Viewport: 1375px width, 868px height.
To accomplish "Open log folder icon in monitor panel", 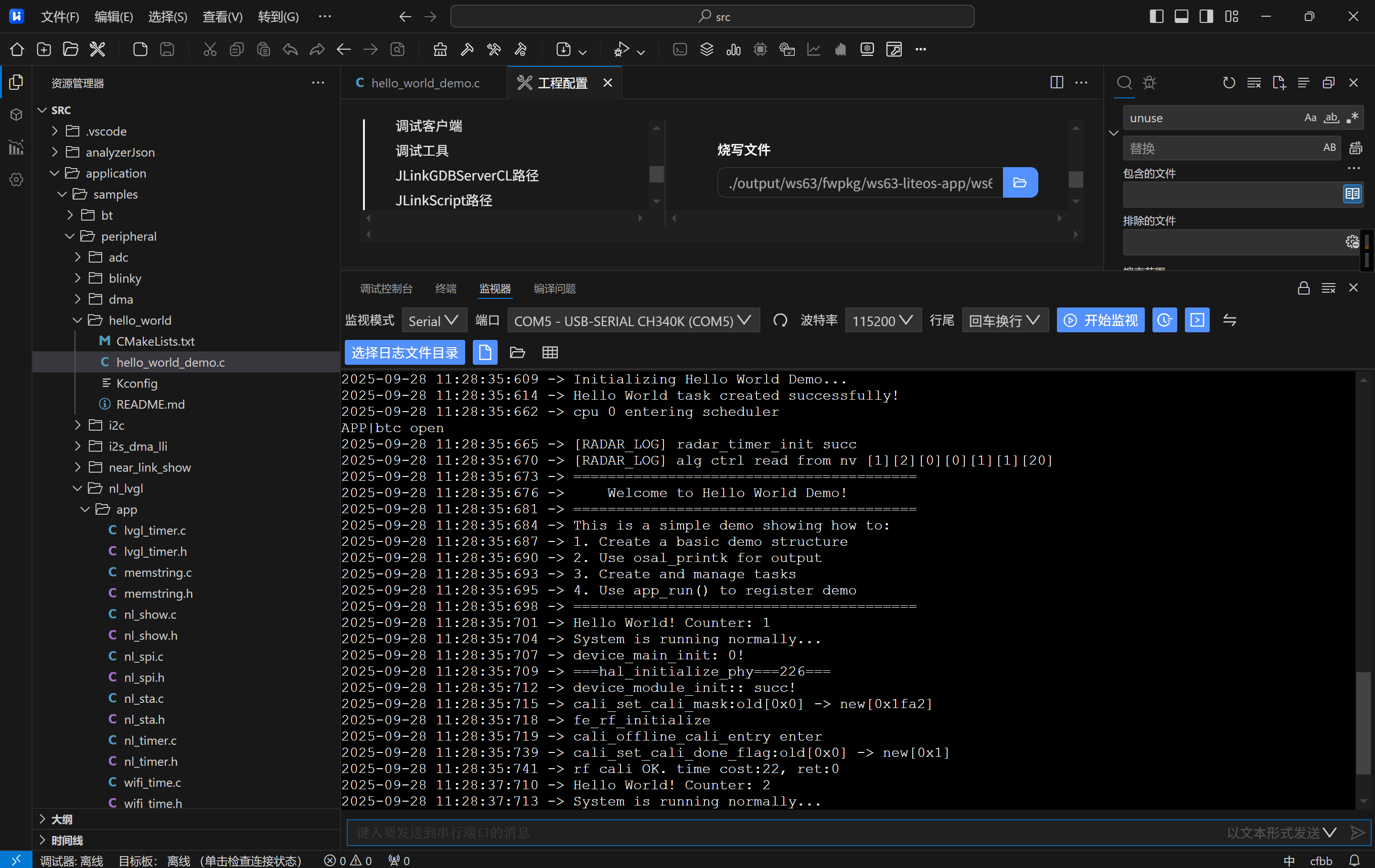I will click(517, 353).
